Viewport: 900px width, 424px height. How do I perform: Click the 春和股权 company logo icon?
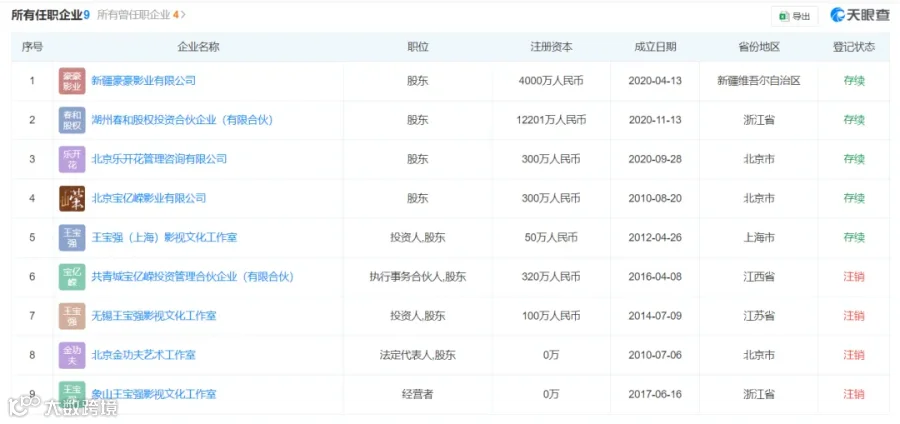72,120
